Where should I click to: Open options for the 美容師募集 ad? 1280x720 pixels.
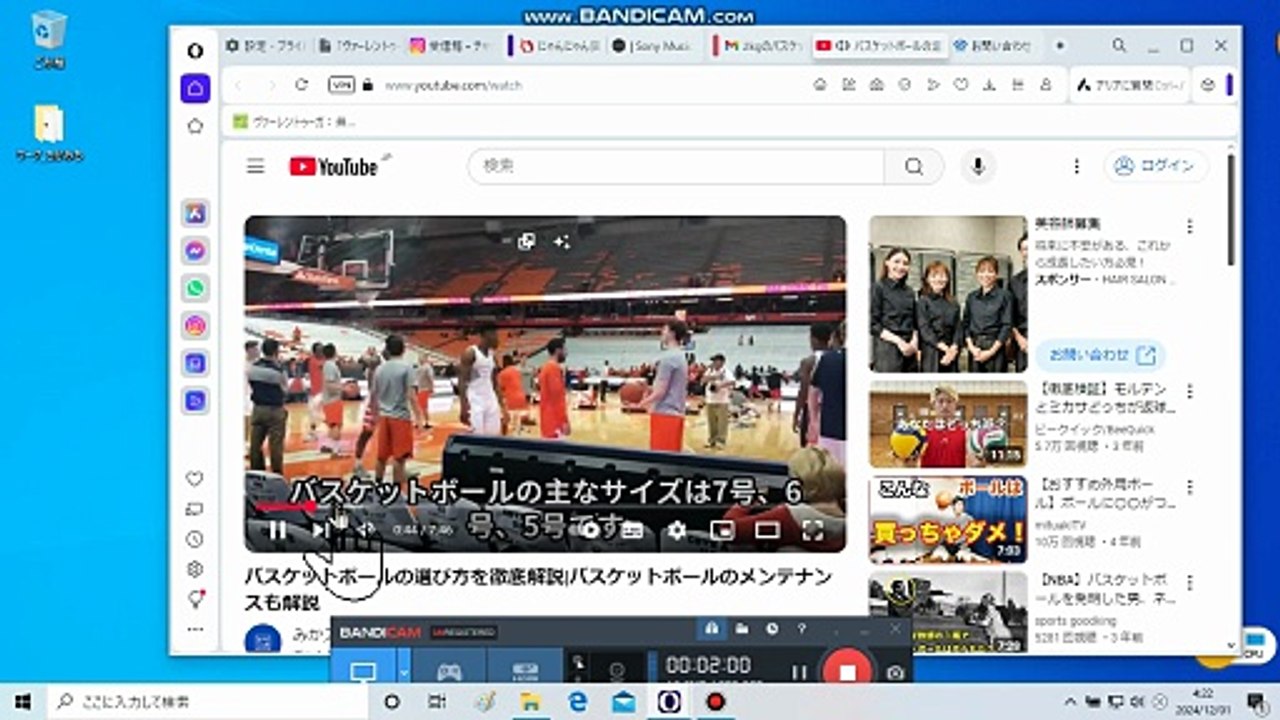coord(1190,226)
